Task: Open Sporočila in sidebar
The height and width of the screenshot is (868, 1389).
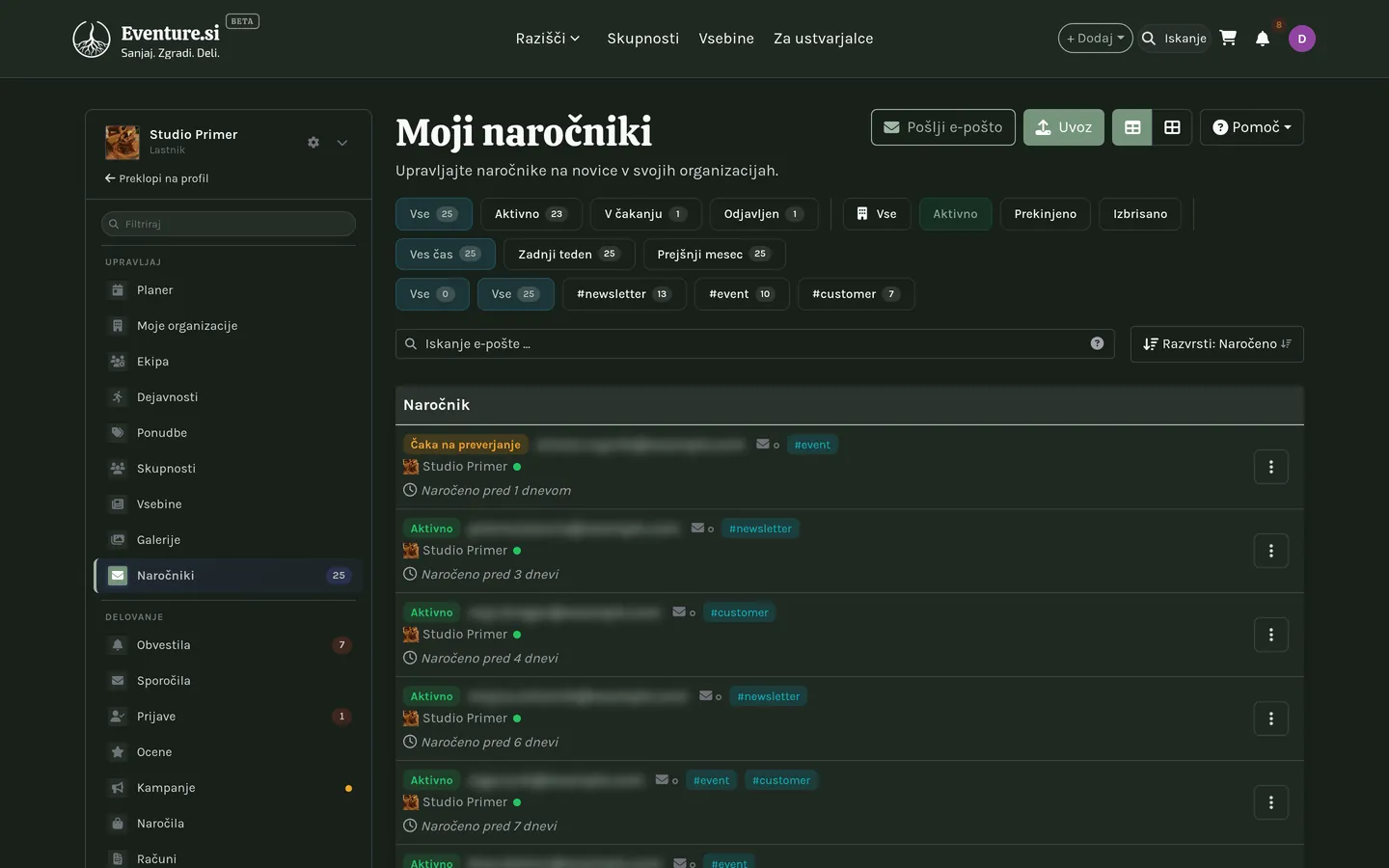Action: [x=228, y=681]
